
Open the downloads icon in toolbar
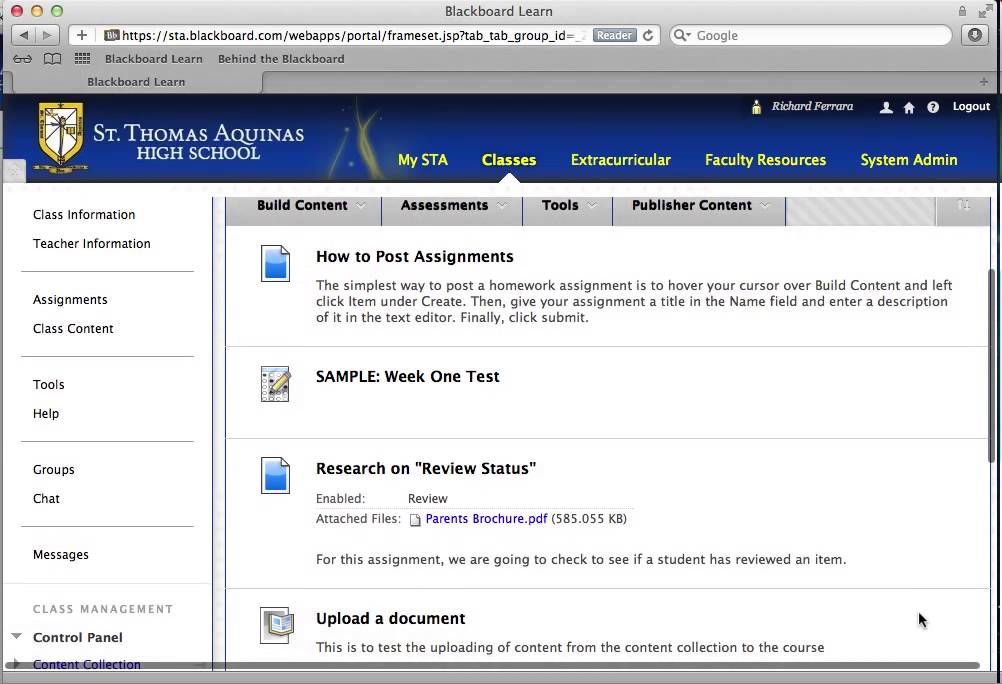pos(975,35)
